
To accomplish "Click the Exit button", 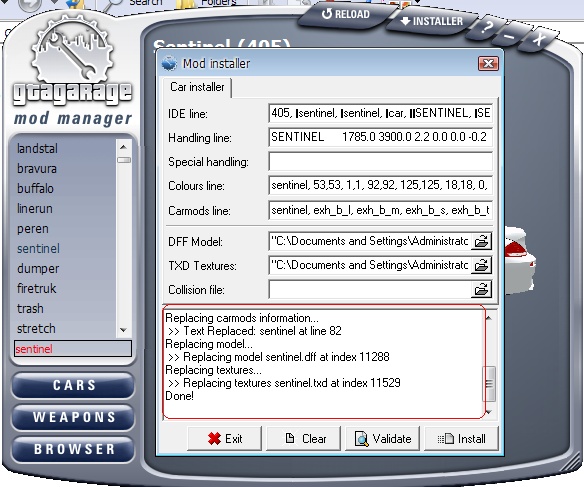I will (225, 439).
